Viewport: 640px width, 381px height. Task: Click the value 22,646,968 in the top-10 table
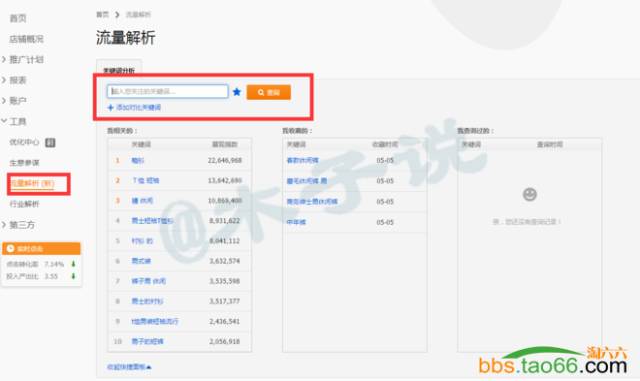point(225,160)
